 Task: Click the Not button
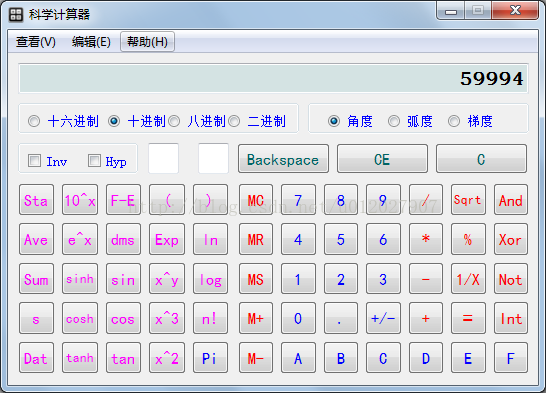coord(511,279)
